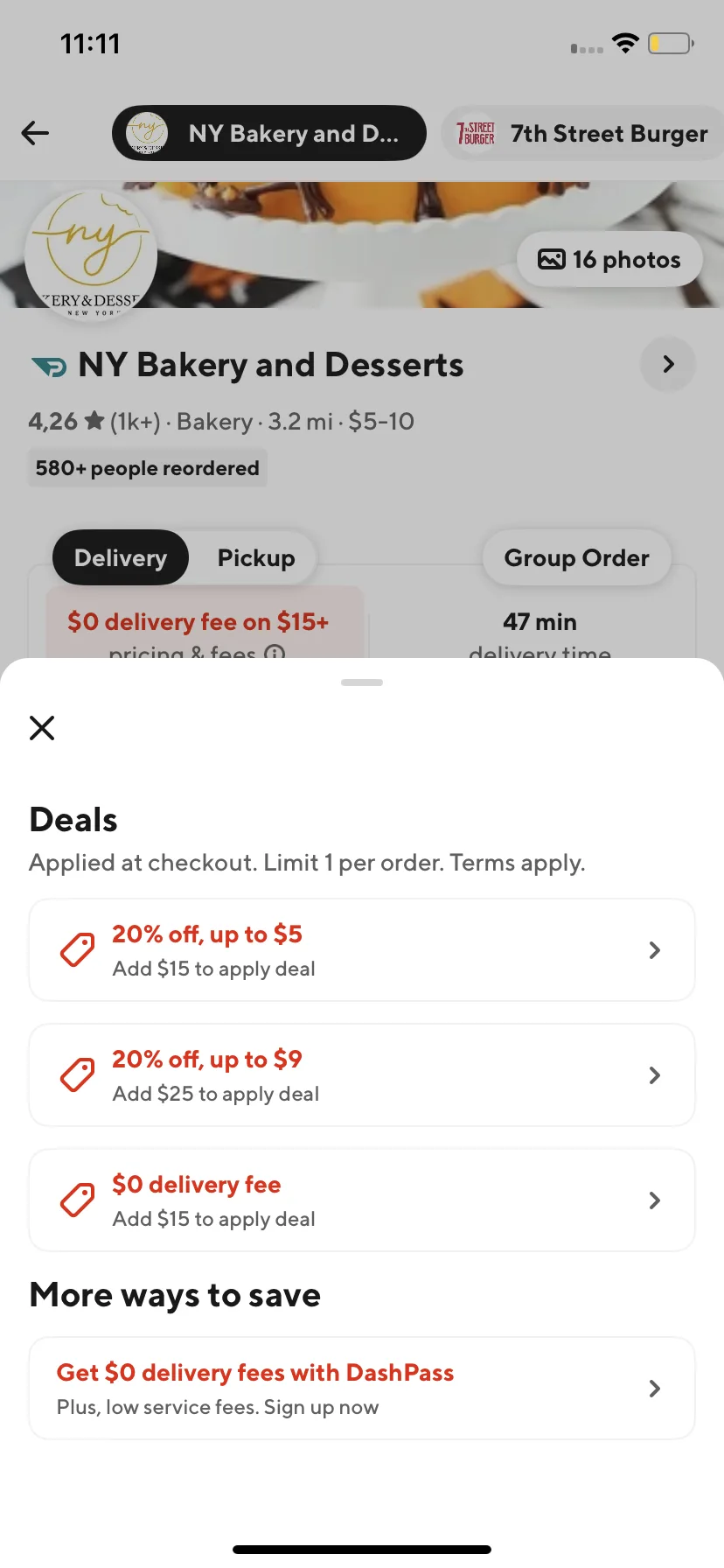Switch to Pickup option
This screenshot has height=1568, width=724.
tap(256, 557)
